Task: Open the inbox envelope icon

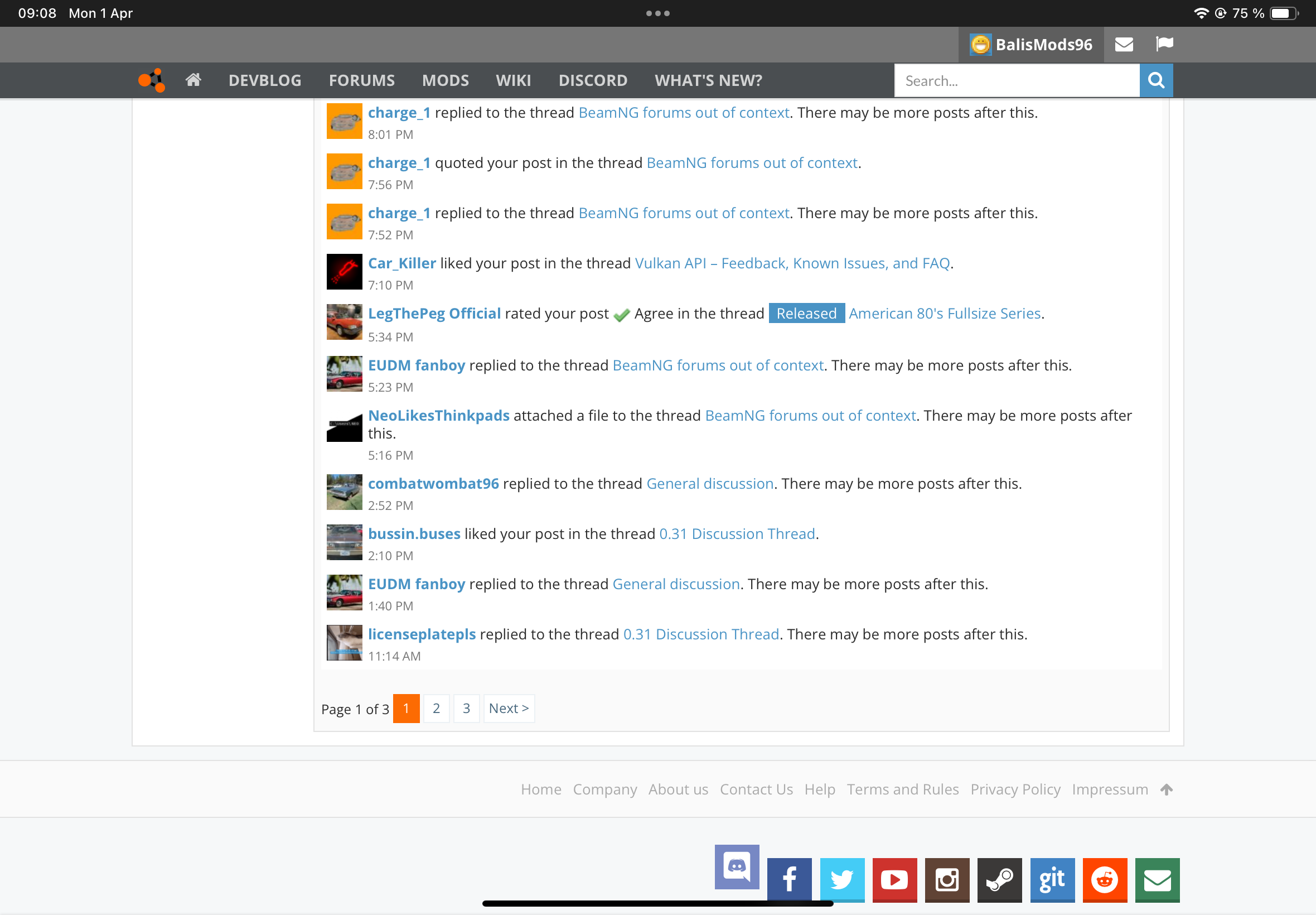Action: [x=1124, y=44]
